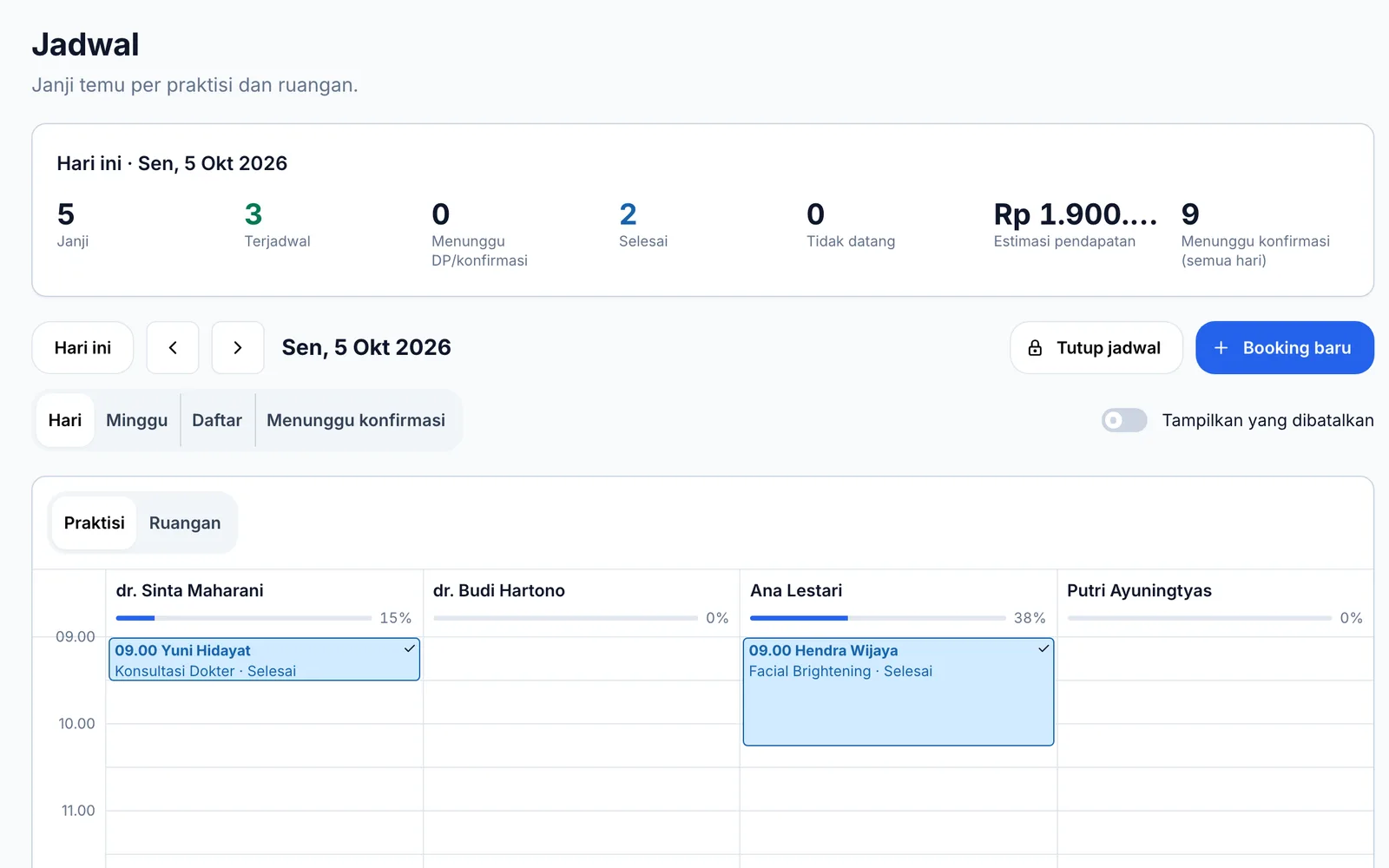Create a new booking with Booking baru
Viewport: 1389px width, 868px height.
pos(1285,348)
